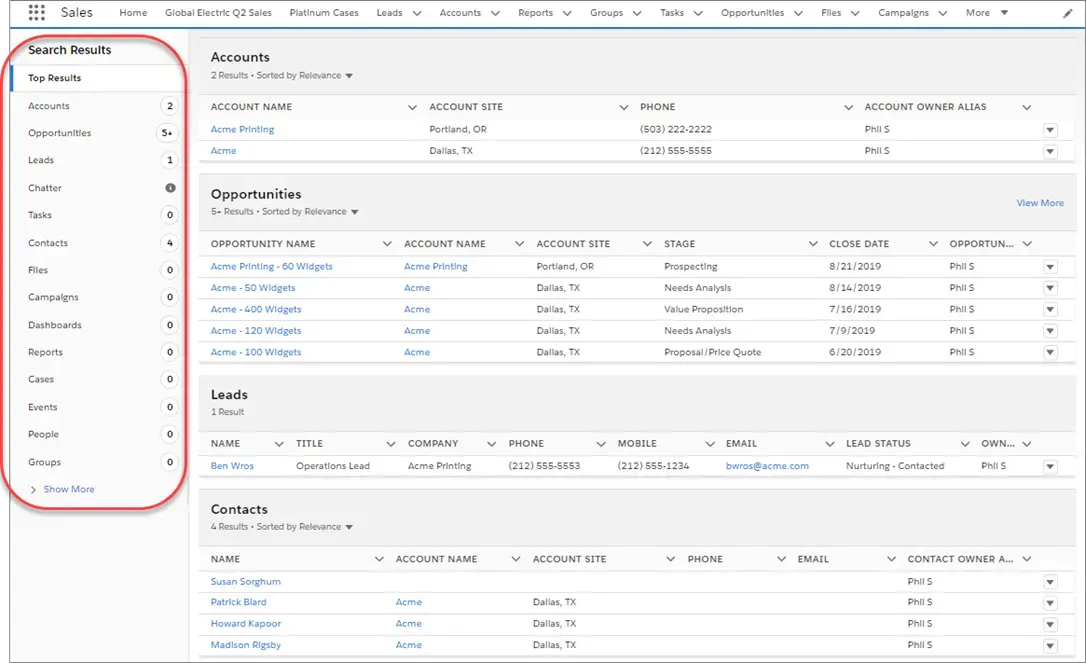
Task: Open row actions for Acme - 120 Widgets
Action: click(1050, 331)
